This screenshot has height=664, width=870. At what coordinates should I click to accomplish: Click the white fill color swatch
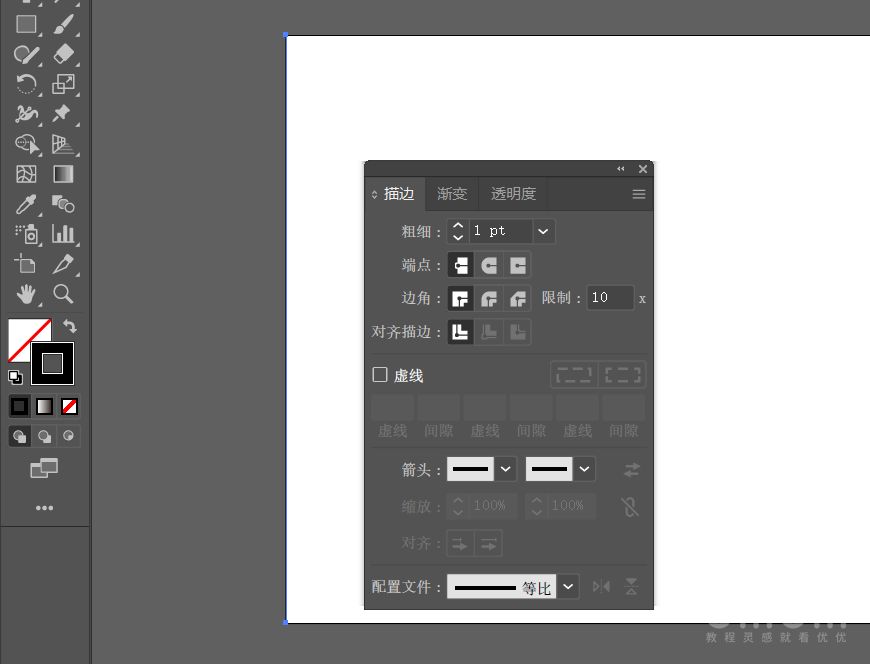[22, 333]
